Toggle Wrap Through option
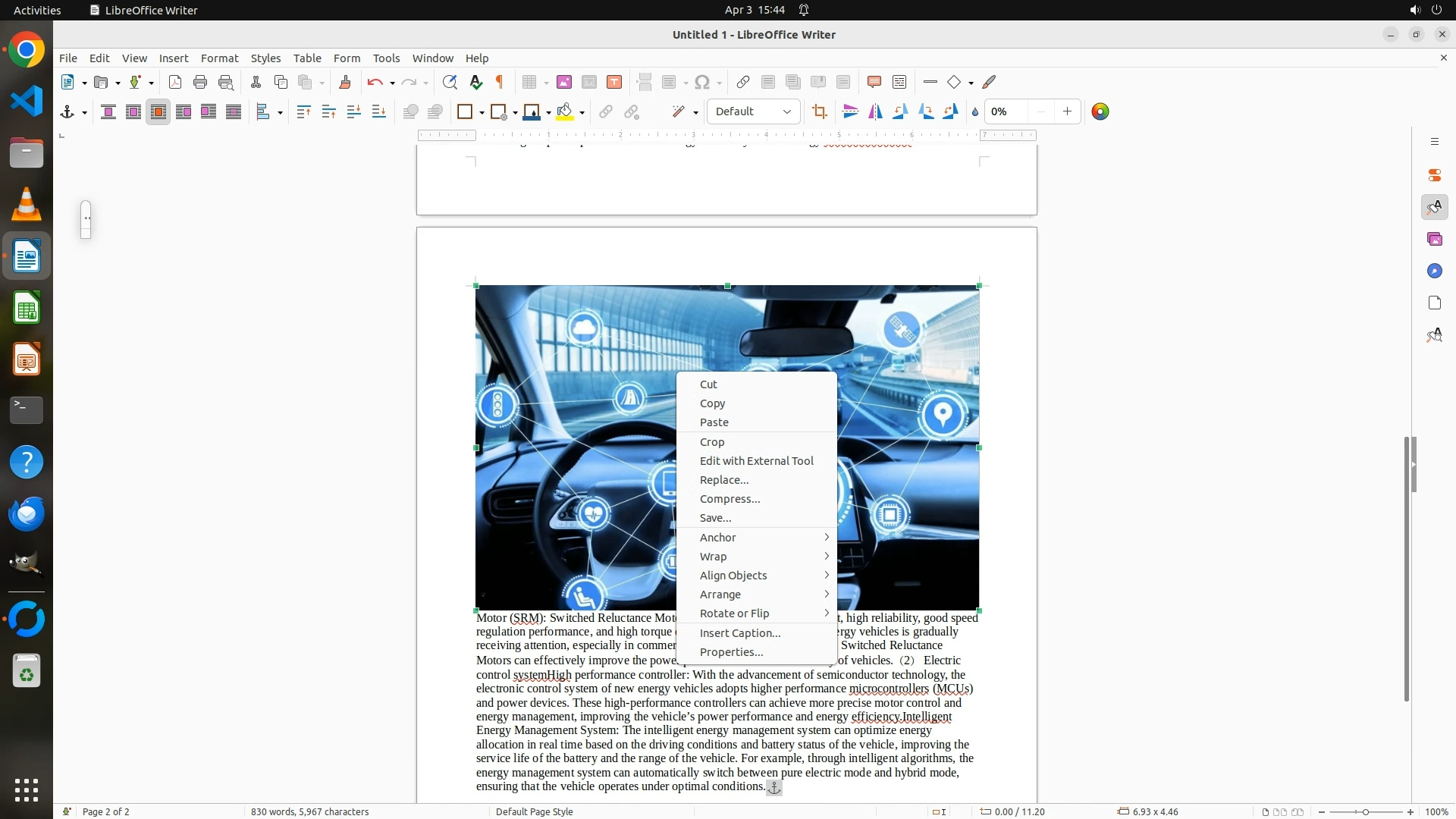The height and width of the screenshot is (819, 1456). [234, 112]
